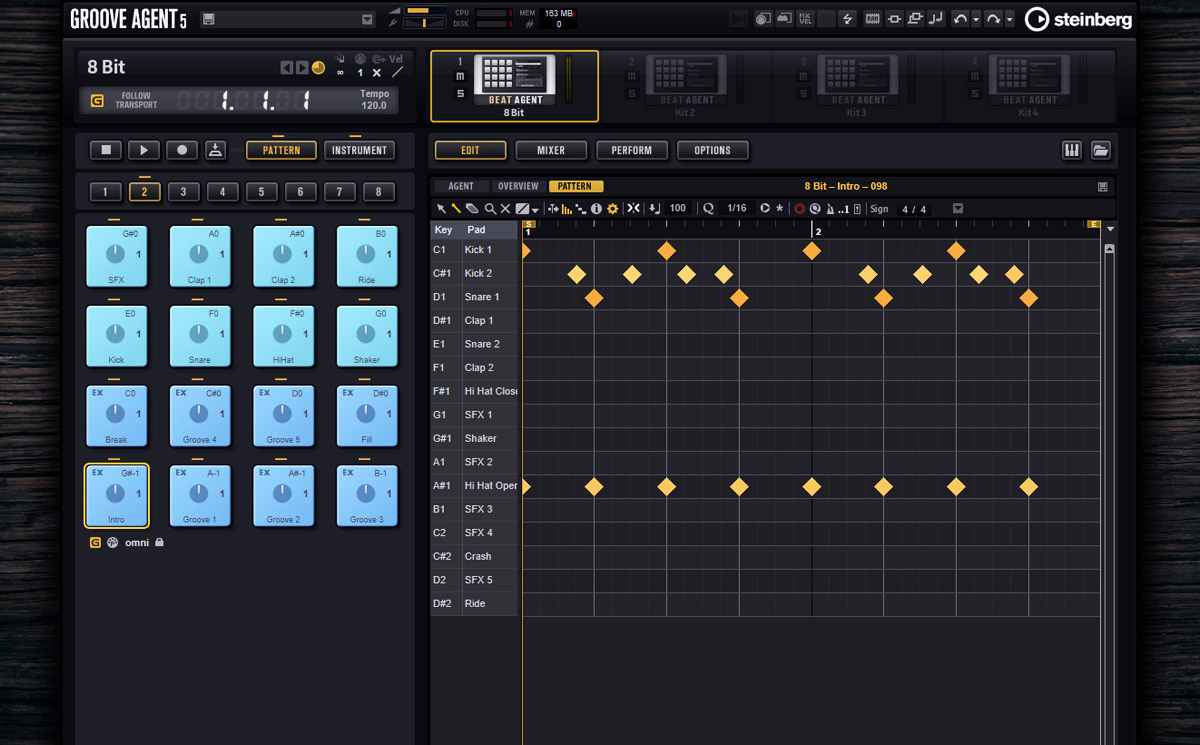
Task: Toggle the insert velocity icon before 100
Action: (x=654, y=208)
